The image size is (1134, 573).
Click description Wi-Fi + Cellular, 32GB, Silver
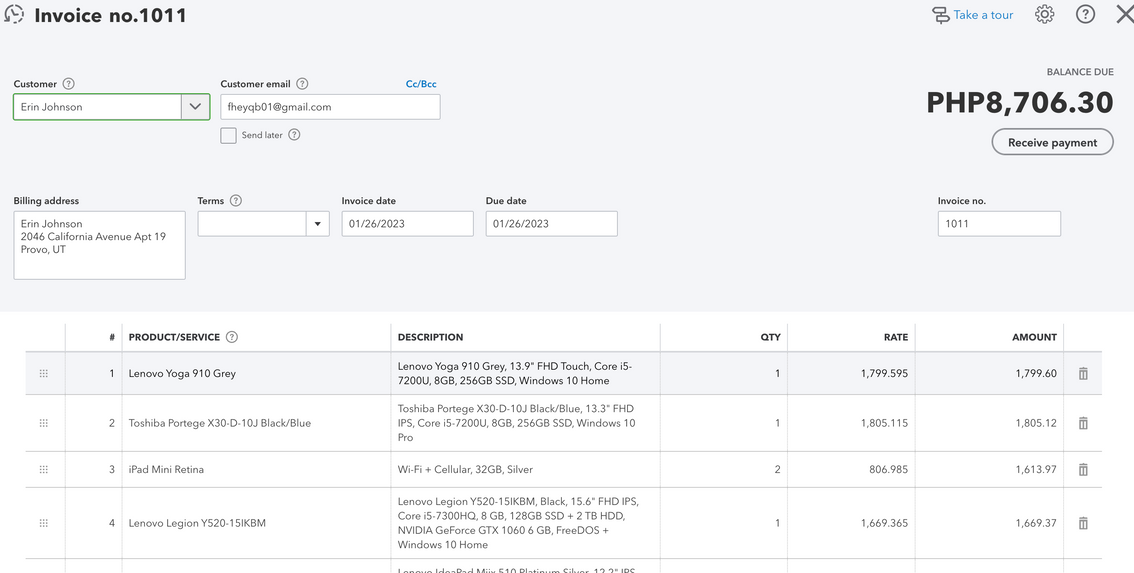tap(465, 470)
